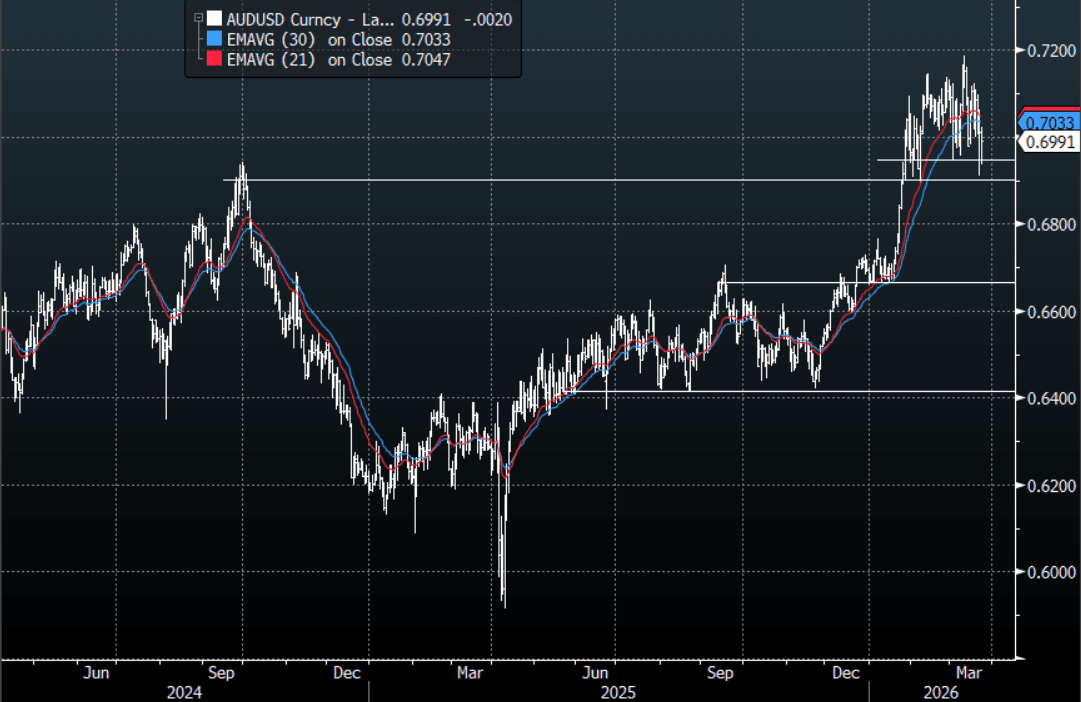Viewport: 1081px width, 702px height.
Task: Click the white AUDUSD series color swatch
Action: (213, 19)
